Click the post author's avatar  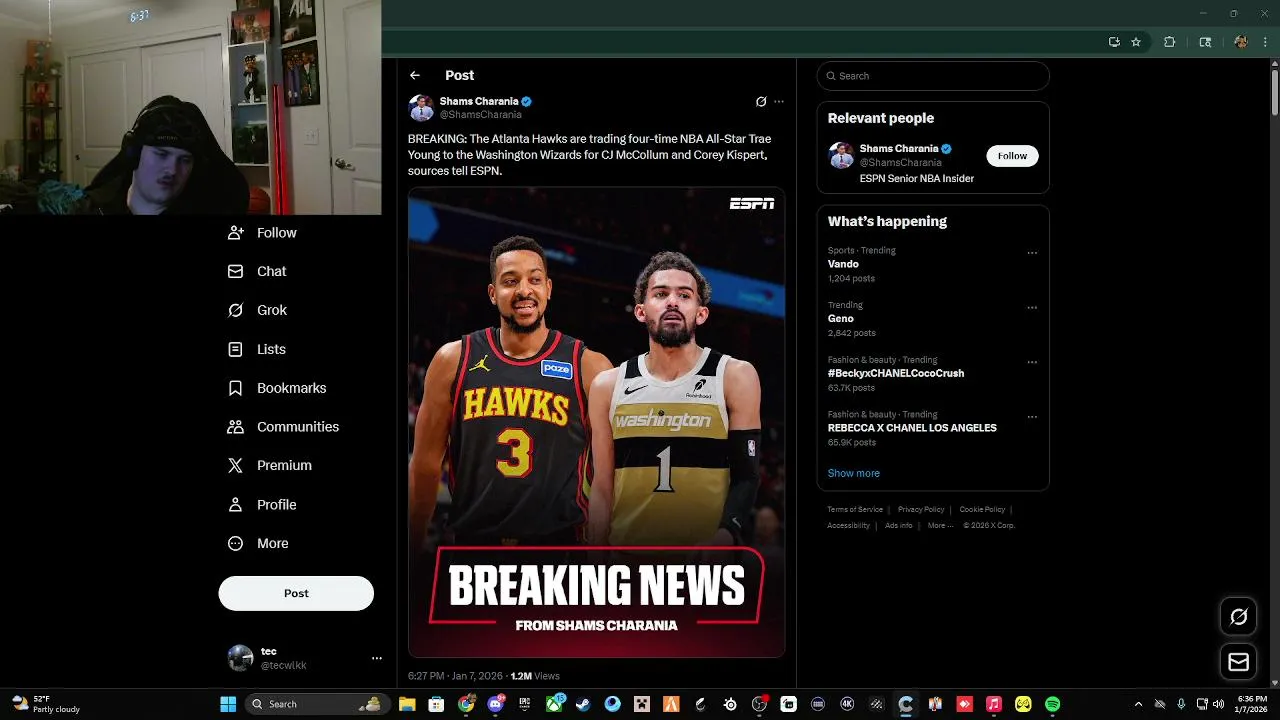tap(421, 107)
